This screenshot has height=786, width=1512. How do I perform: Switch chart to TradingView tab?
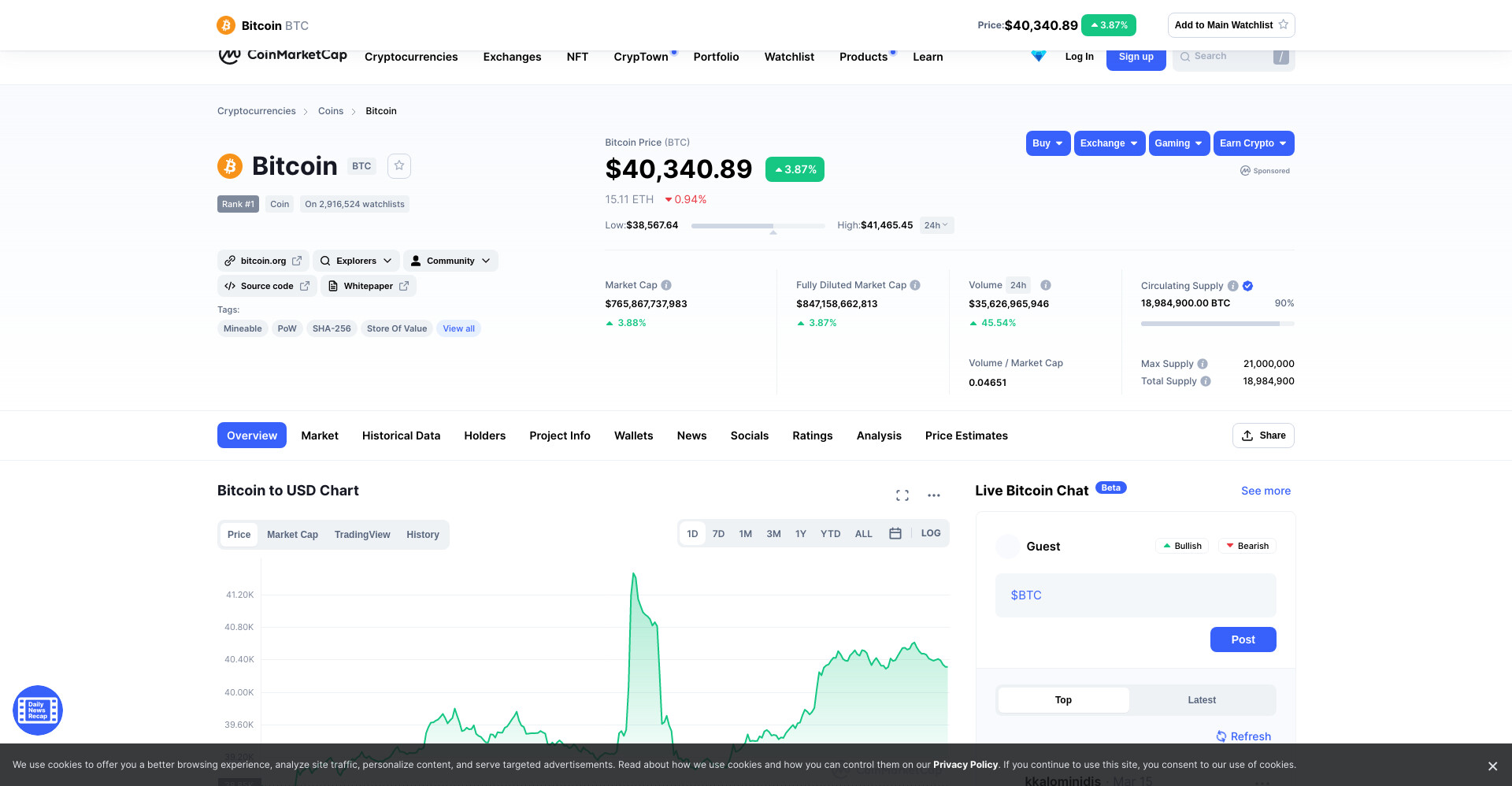[x=362, y=535]
